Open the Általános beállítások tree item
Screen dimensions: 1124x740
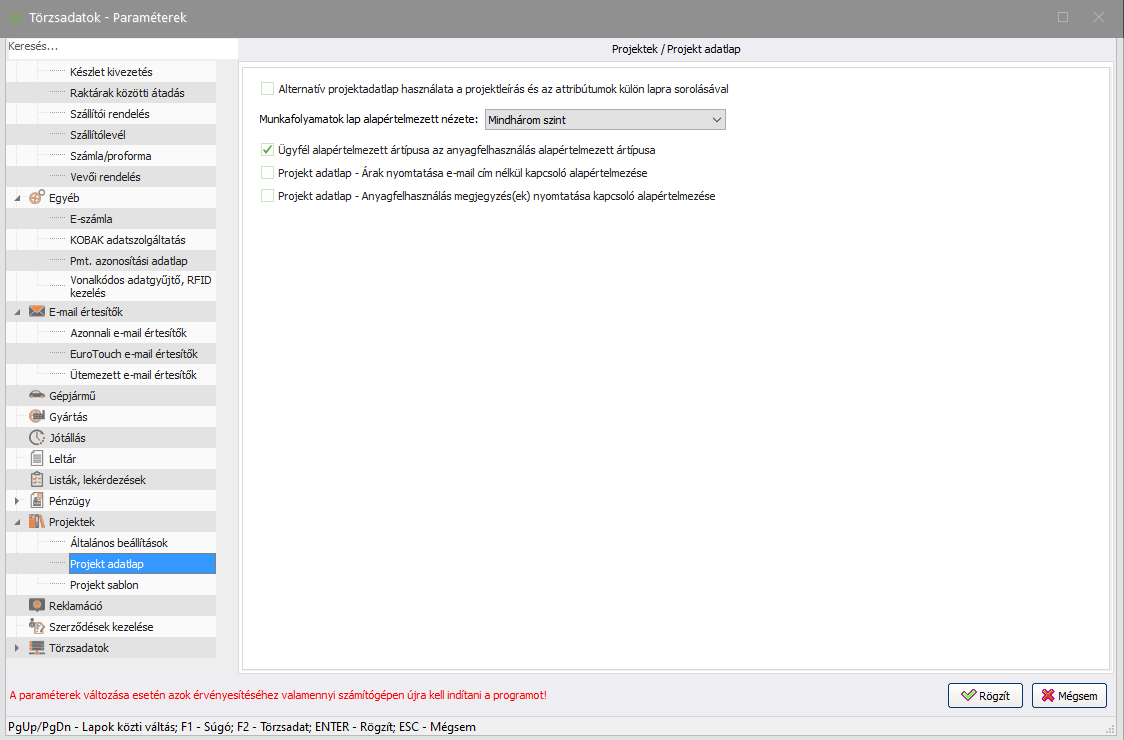[118, 543]
